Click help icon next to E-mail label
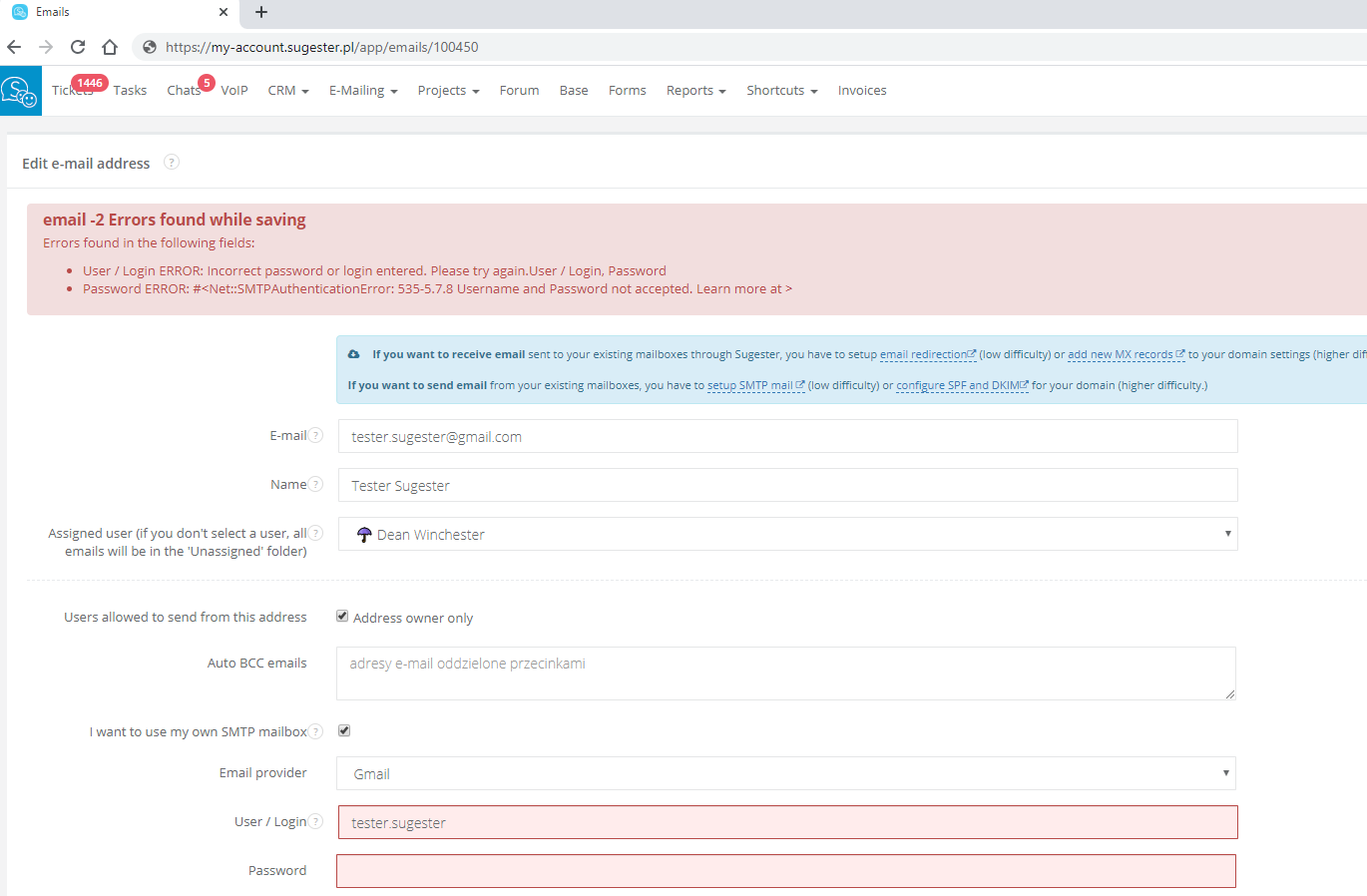 click(x=316, y=435)
